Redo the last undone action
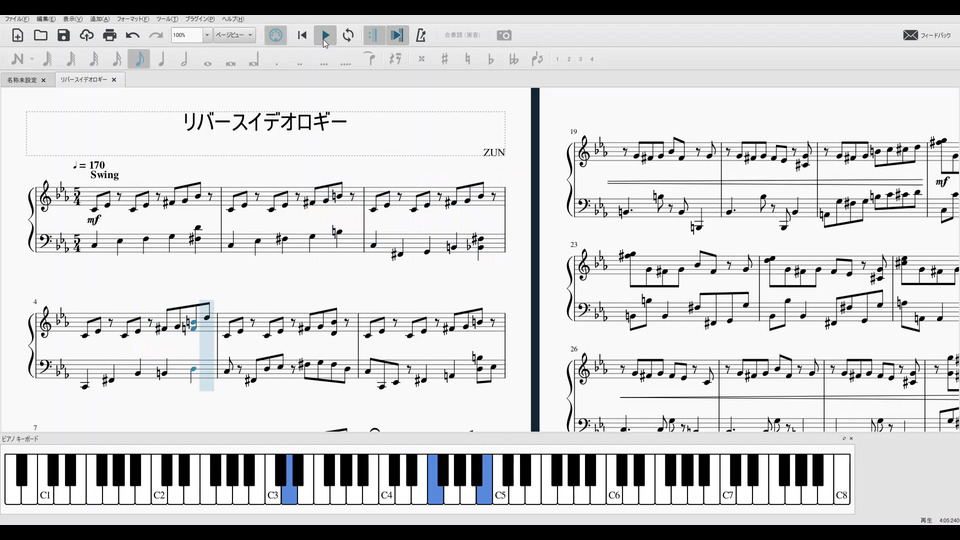The image size is (960, 540). (x=156, y=36)
